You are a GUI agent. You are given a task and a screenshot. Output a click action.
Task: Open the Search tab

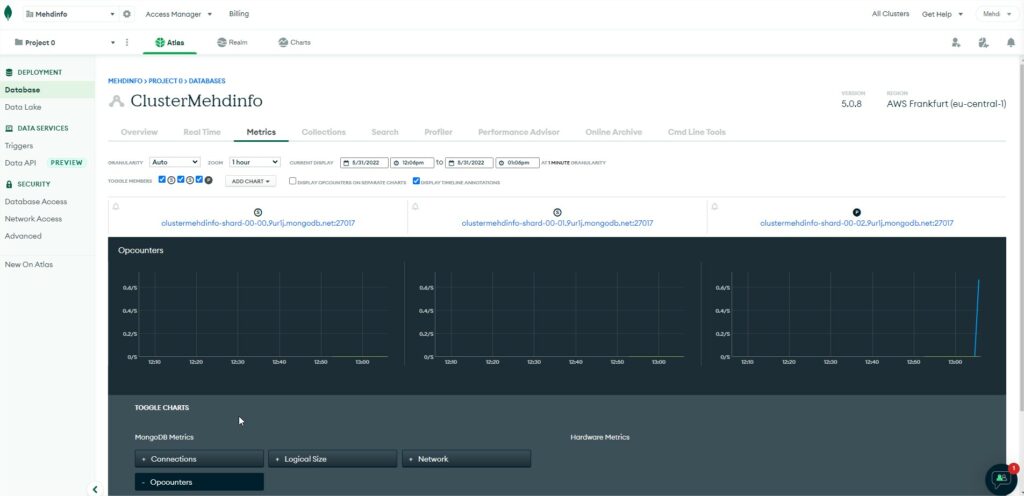[385, 132]
